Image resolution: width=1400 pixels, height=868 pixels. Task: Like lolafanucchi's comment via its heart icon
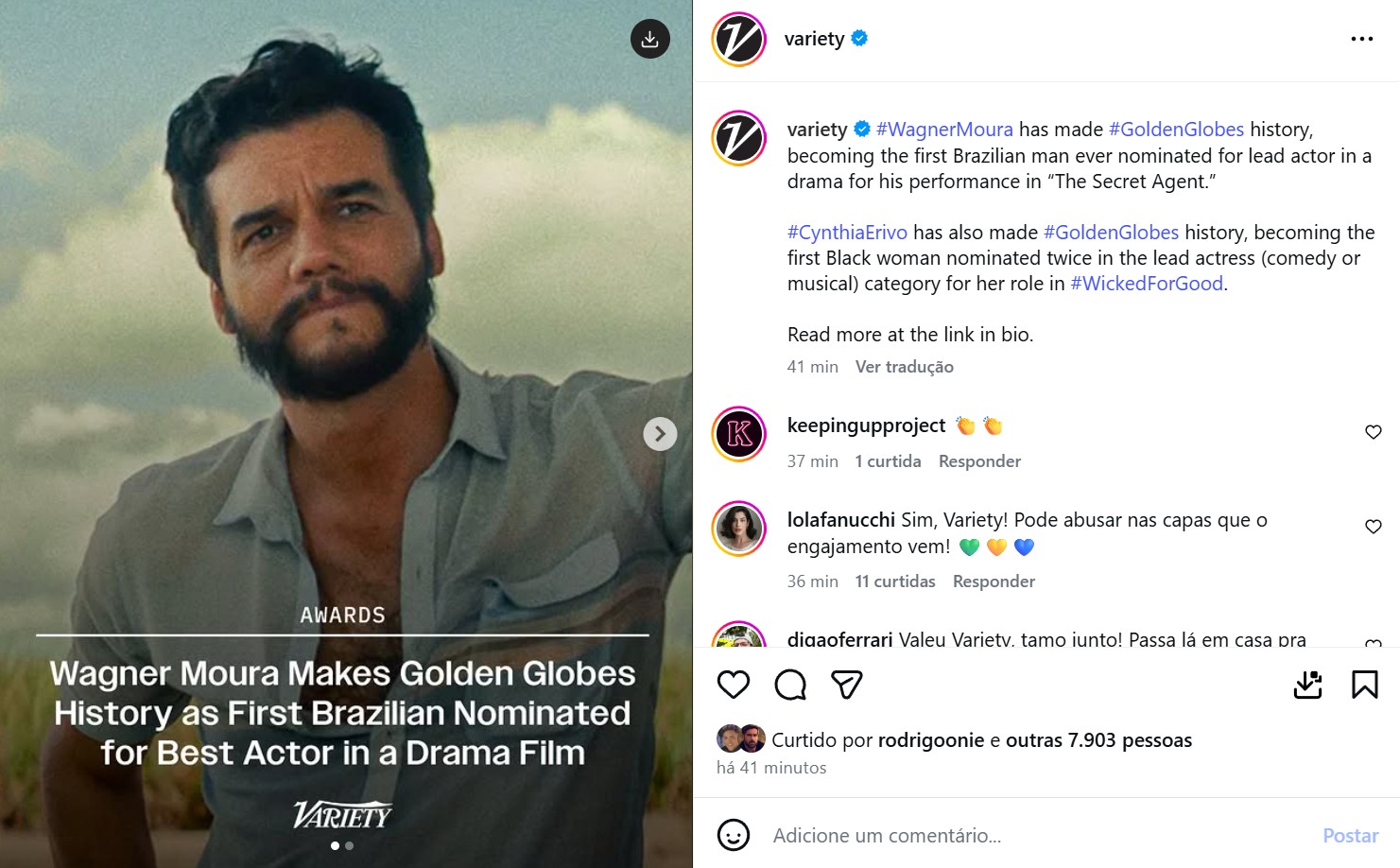[x=1374, y=526]
